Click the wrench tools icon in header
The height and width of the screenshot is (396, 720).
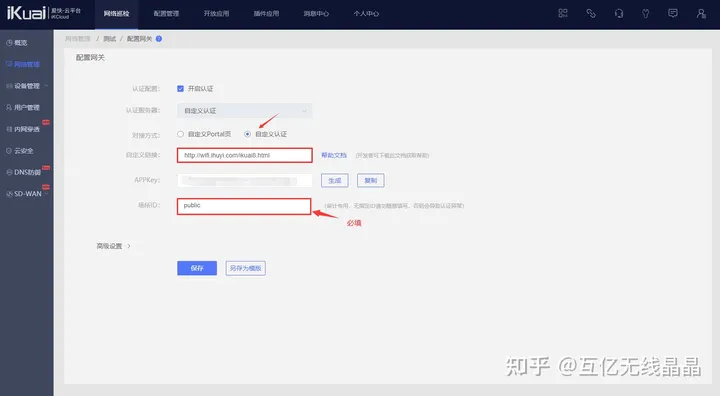pyautogui.click(x=646, y=13)
